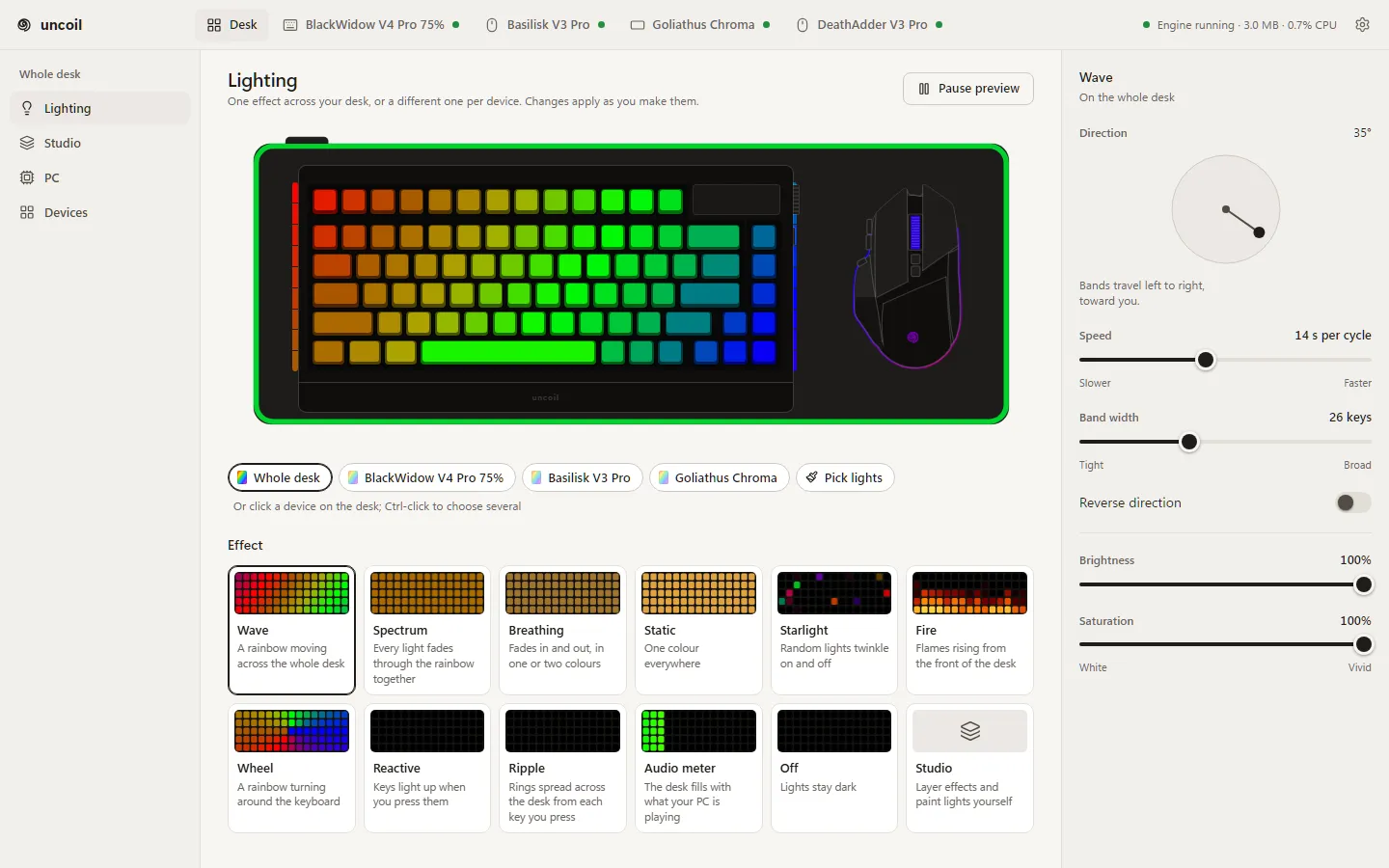Viewport: 1389px width, 868px height.
Task: Open the Goliathus Chroma device tab
Action: 700,25
